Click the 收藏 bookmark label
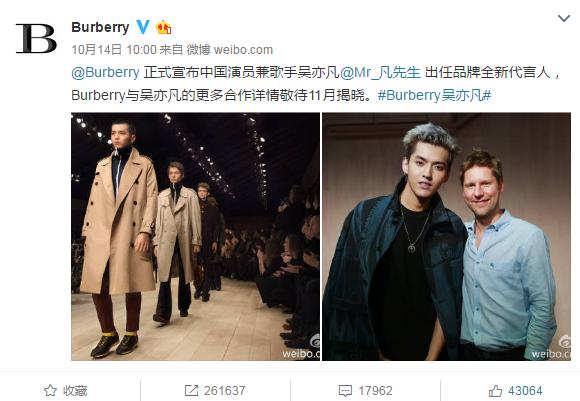This screenshot has width=580, height=401. tap(75, 391)
